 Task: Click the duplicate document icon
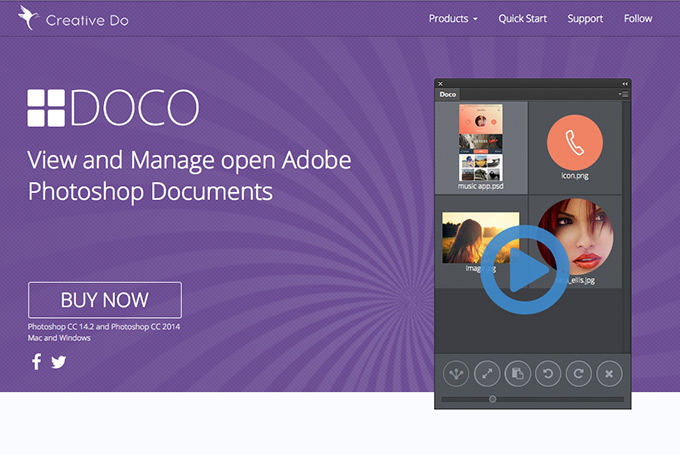coord(518,373)
